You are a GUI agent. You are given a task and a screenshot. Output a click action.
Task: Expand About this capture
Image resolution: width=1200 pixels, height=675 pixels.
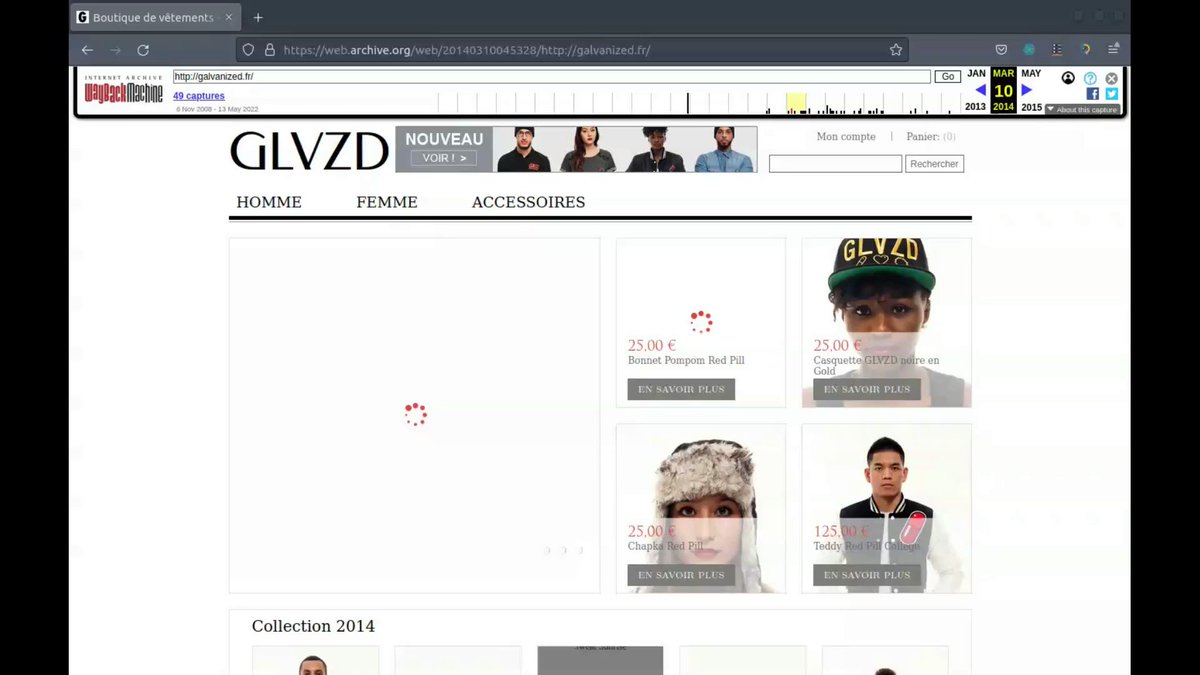click(x=1081, y=110)
